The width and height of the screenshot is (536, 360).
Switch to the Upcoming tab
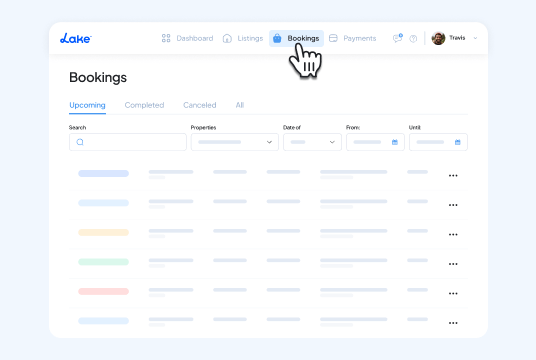[x=88, y=105]
